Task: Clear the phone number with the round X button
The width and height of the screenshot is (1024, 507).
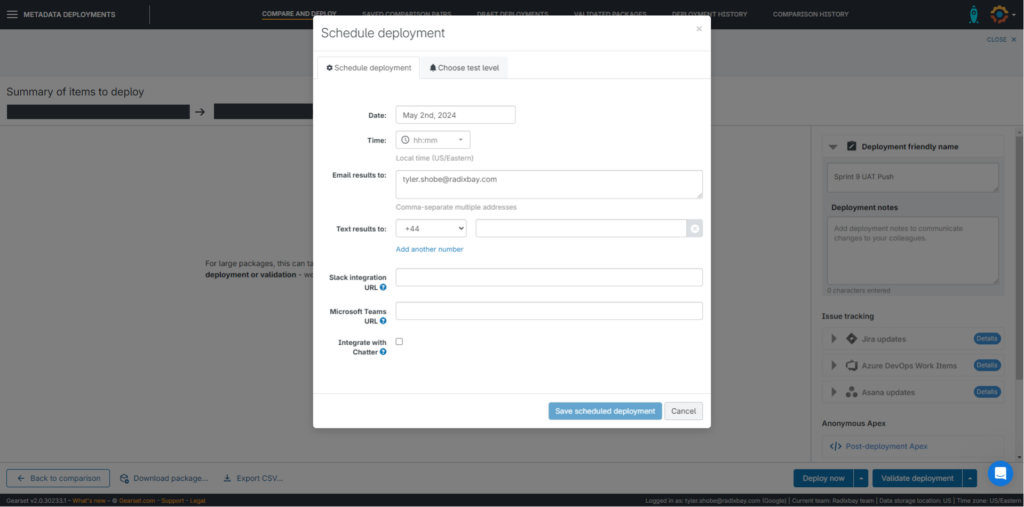Action: point(695,229)
